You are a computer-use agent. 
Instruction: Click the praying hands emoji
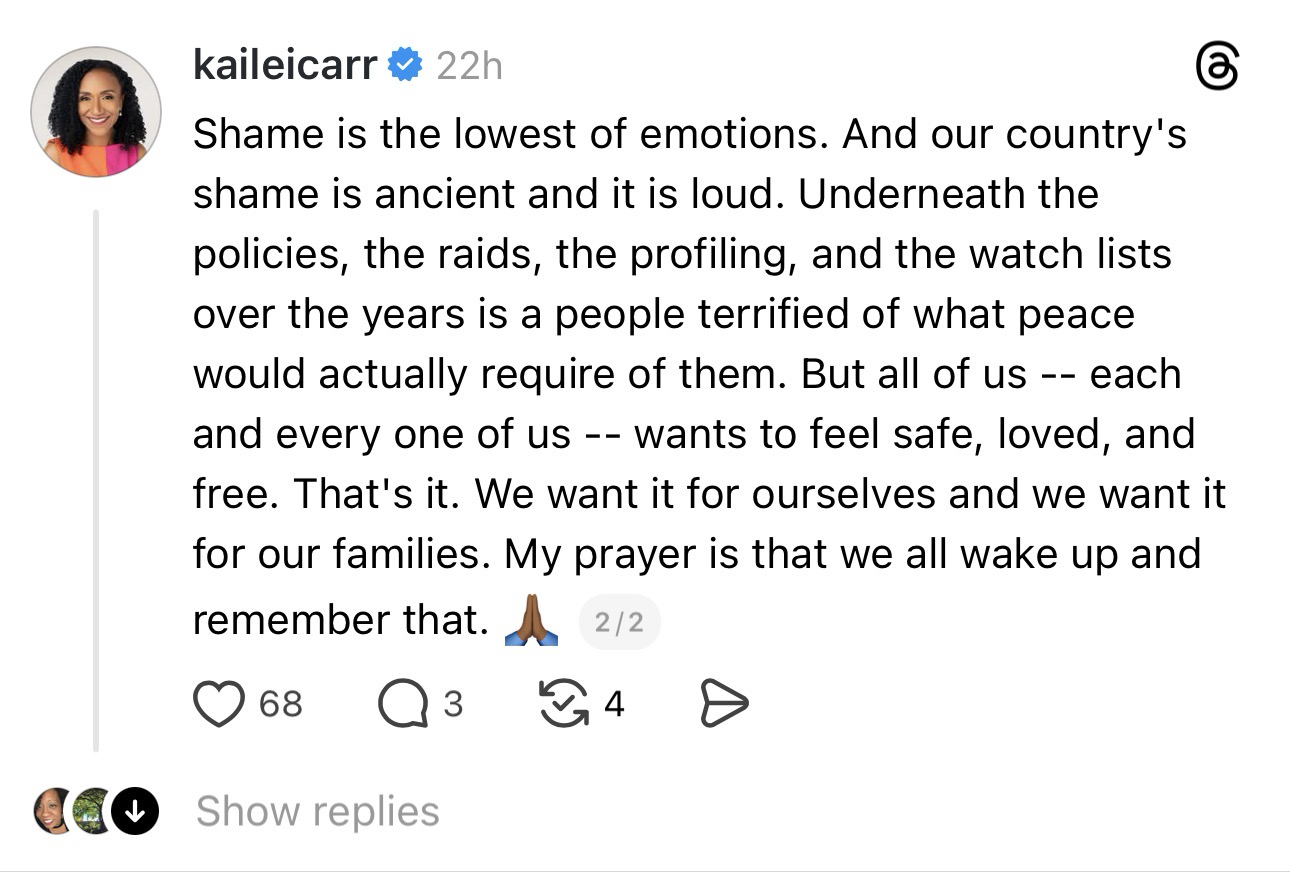click(531, 622)
